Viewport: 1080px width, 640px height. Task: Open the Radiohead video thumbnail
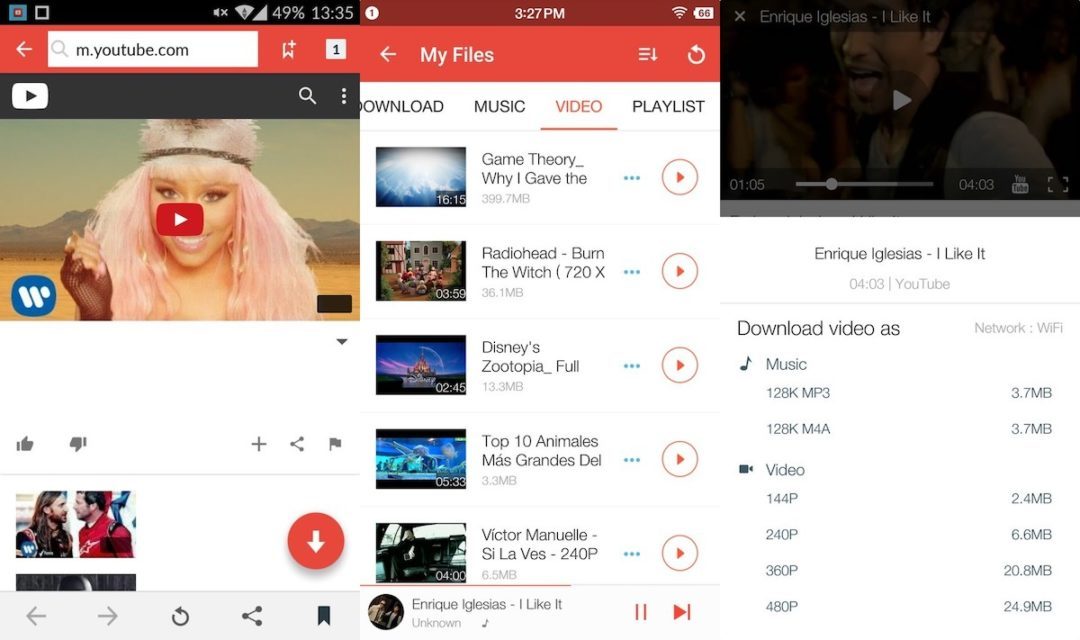coord(421,271)
